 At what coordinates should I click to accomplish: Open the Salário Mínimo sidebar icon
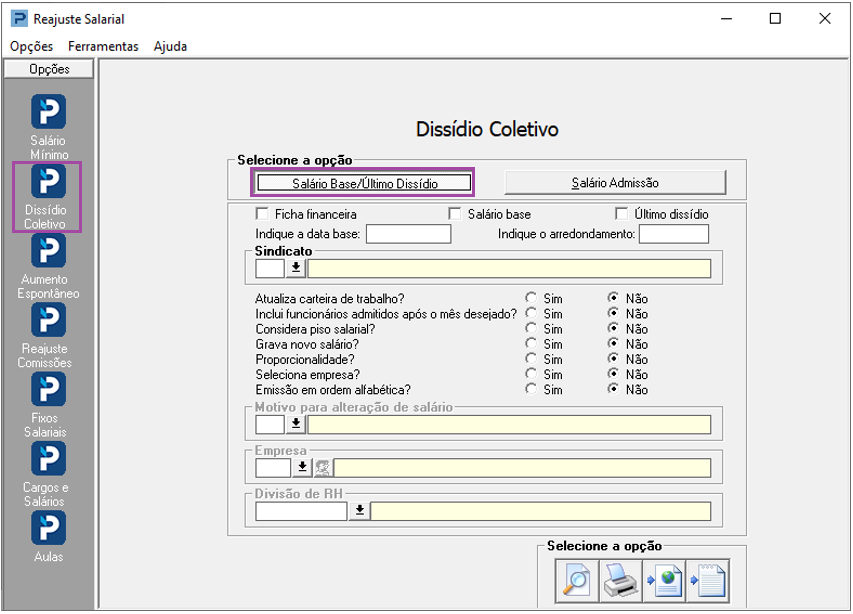coord(48,111)
